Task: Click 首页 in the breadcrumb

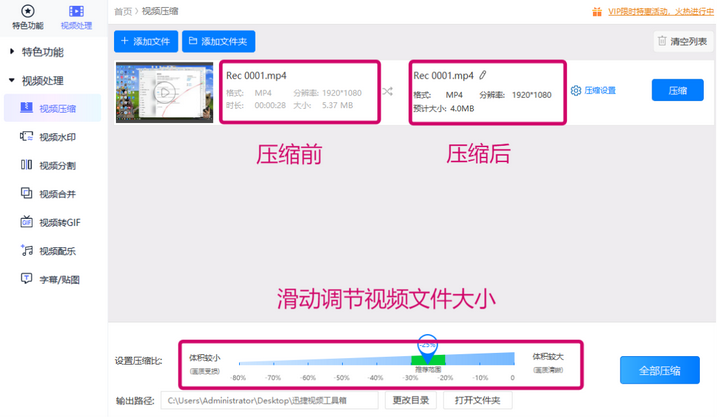Action: (x=123, y=11)
